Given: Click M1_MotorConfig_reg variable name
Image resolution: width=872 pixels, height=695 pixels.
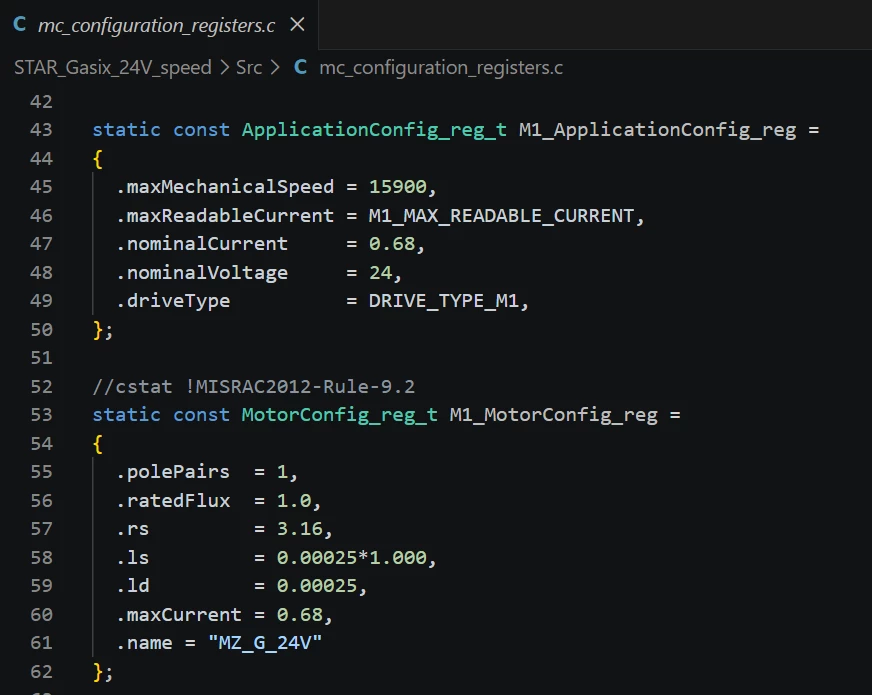Looking at the screenshot, I should (x=553, y=415).
